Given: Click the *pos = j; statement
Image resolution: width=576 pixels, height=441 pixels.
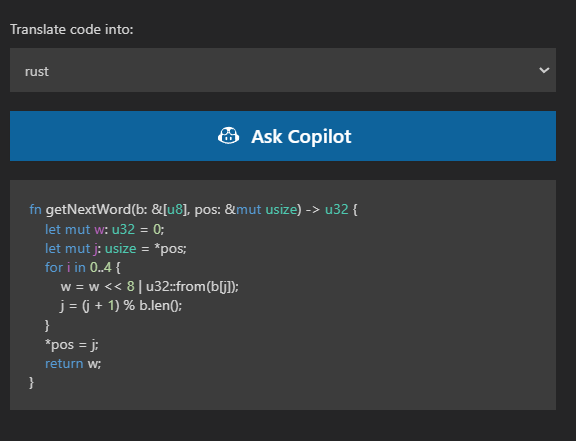Looking at the screenshot, I should pos(72,345).
